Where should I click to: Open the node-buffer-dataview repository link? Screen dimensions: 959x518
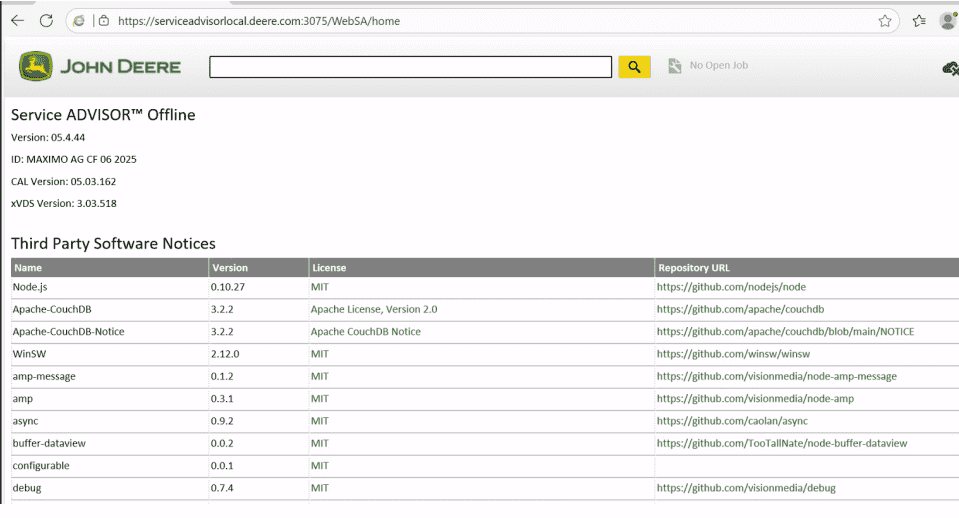point(781,443)
